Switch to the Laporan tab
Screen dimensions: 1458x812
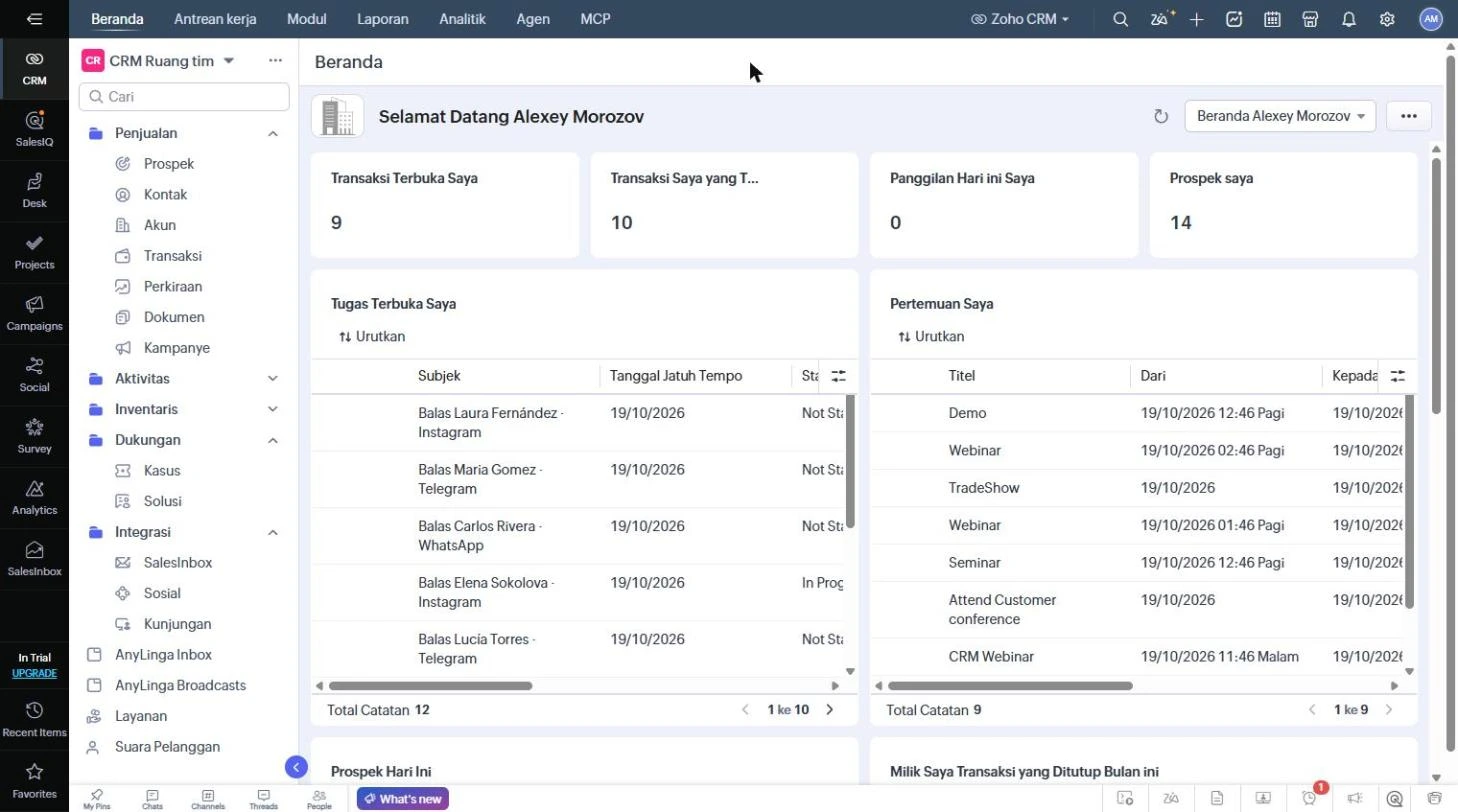point(383,19)
